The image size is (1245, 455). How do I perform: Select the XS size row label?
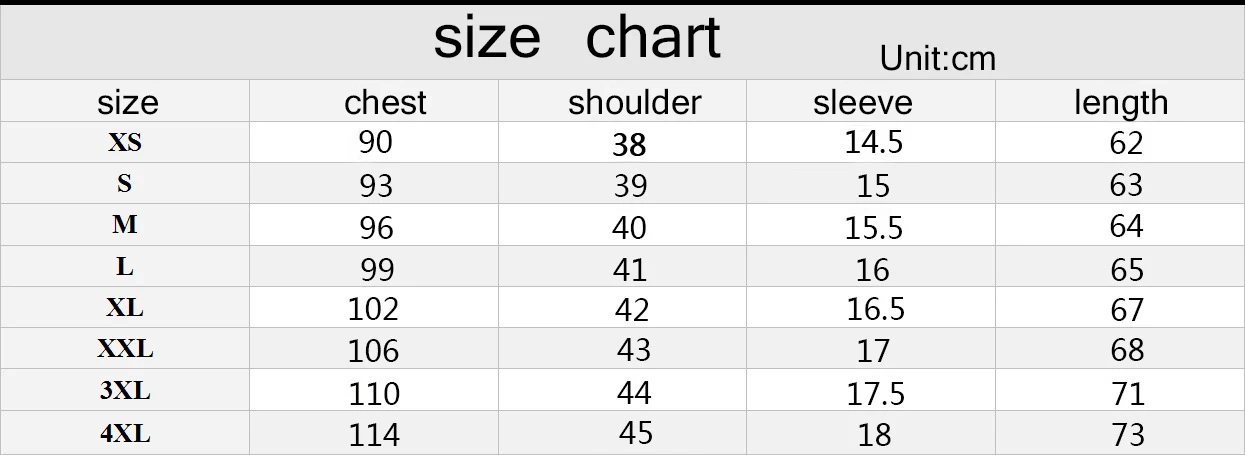point(125,143)
